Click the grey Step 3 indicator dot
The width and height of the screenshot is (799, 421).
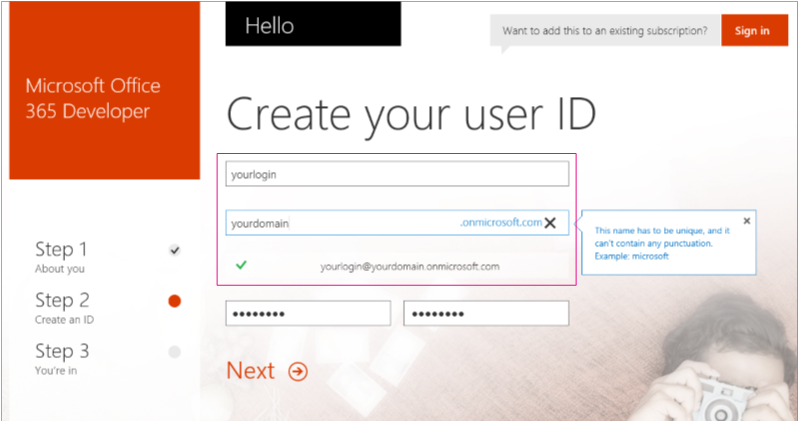pos(174,352)
